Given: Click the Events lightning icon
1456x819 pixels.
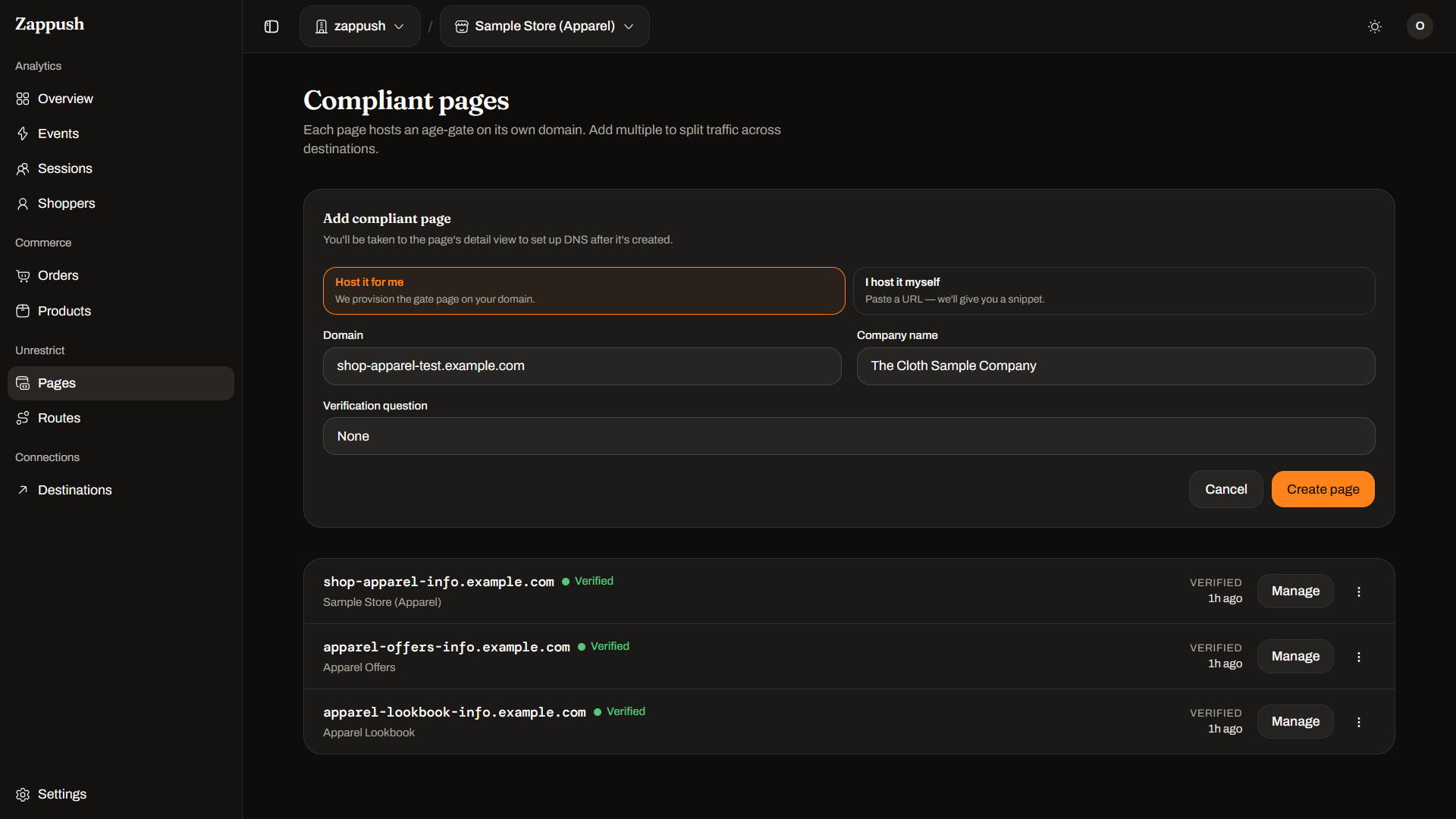Looking at the screenshot, I should pos(23,133).
